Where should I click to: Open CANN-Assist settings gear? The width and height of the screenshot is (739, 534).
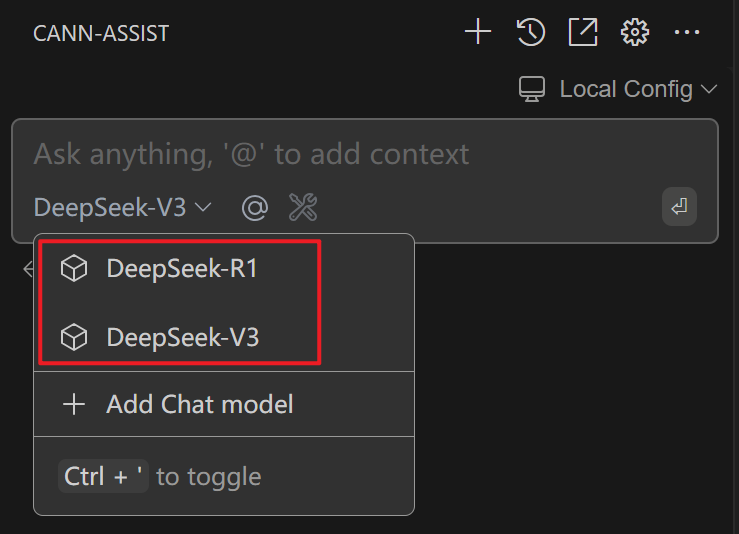tap(634, 32)
